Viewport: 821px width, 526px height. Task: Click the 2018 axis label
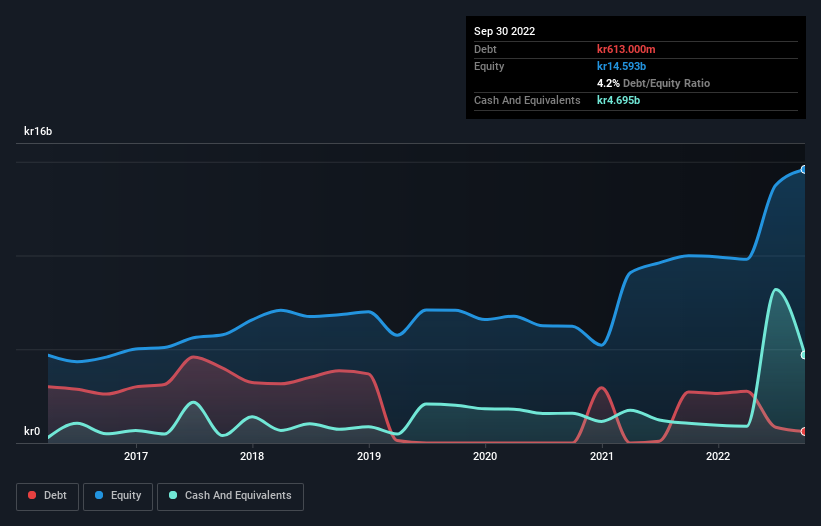tap(252, 456)
